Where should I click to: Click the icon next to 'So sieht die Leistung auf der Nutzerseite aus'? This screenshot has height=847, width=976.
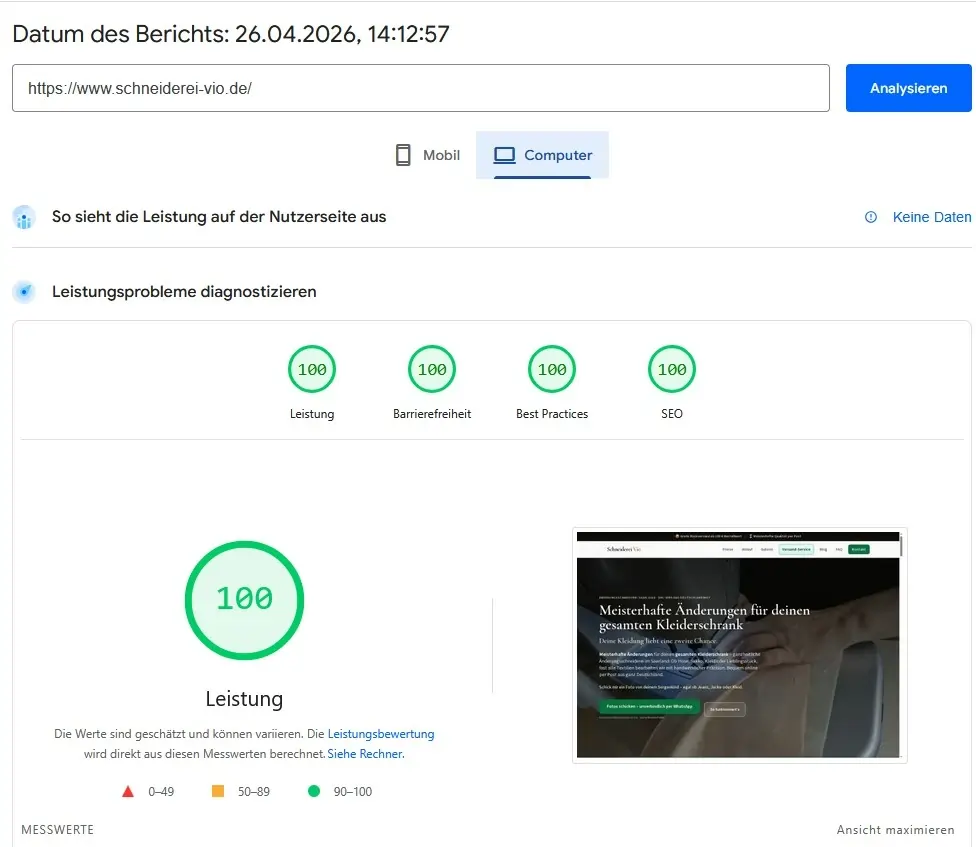(24, 217)
